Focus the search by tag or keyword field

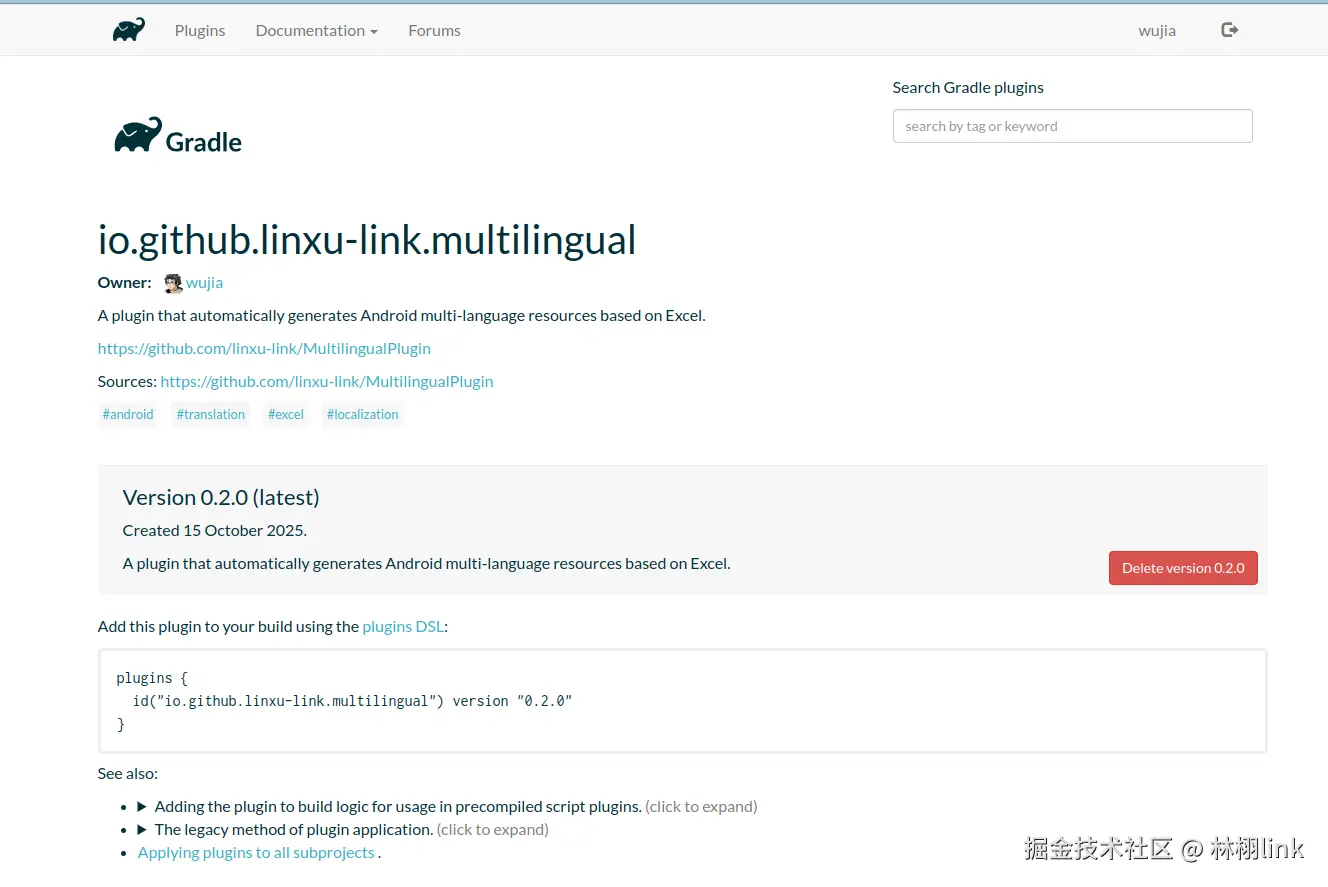pos(1072,126)
